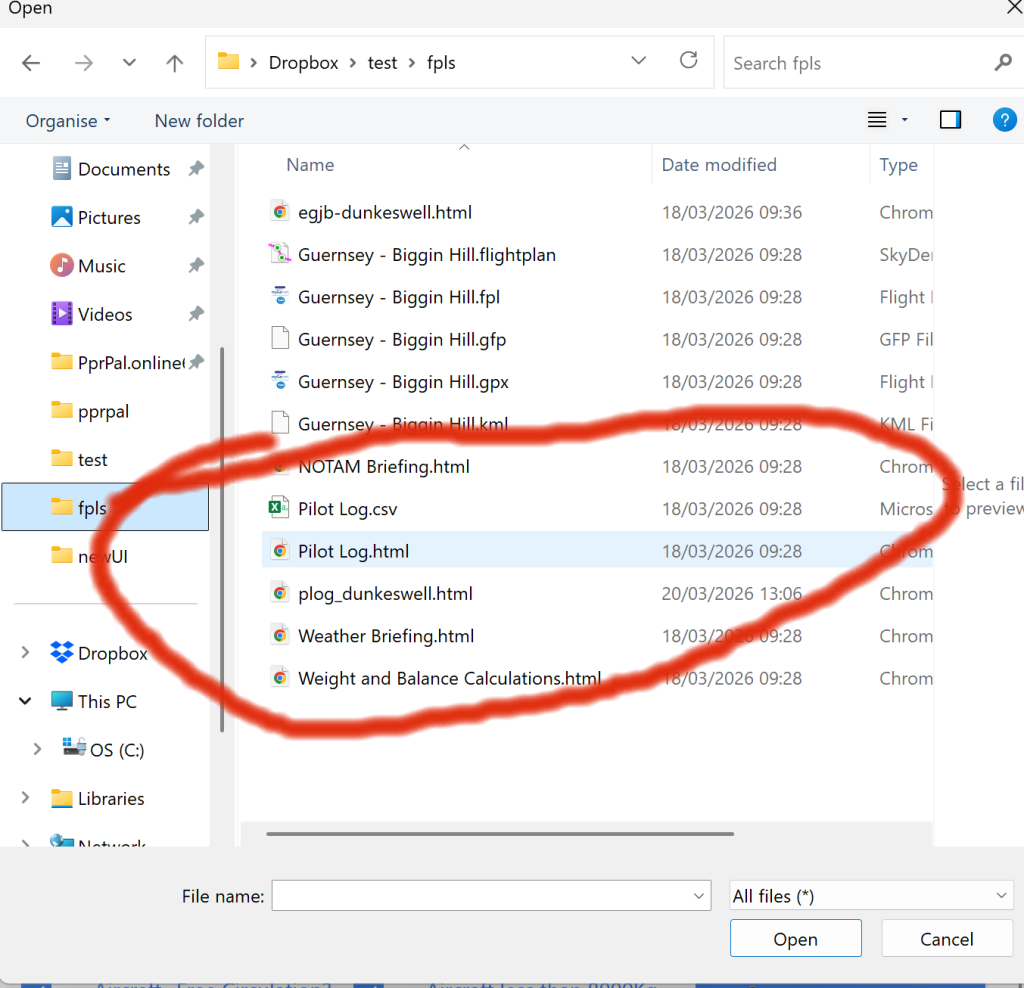The image size is (1024, 988).
Task: Select the Pilot Log.csv Excel file icon
Action: click(280, 509)
